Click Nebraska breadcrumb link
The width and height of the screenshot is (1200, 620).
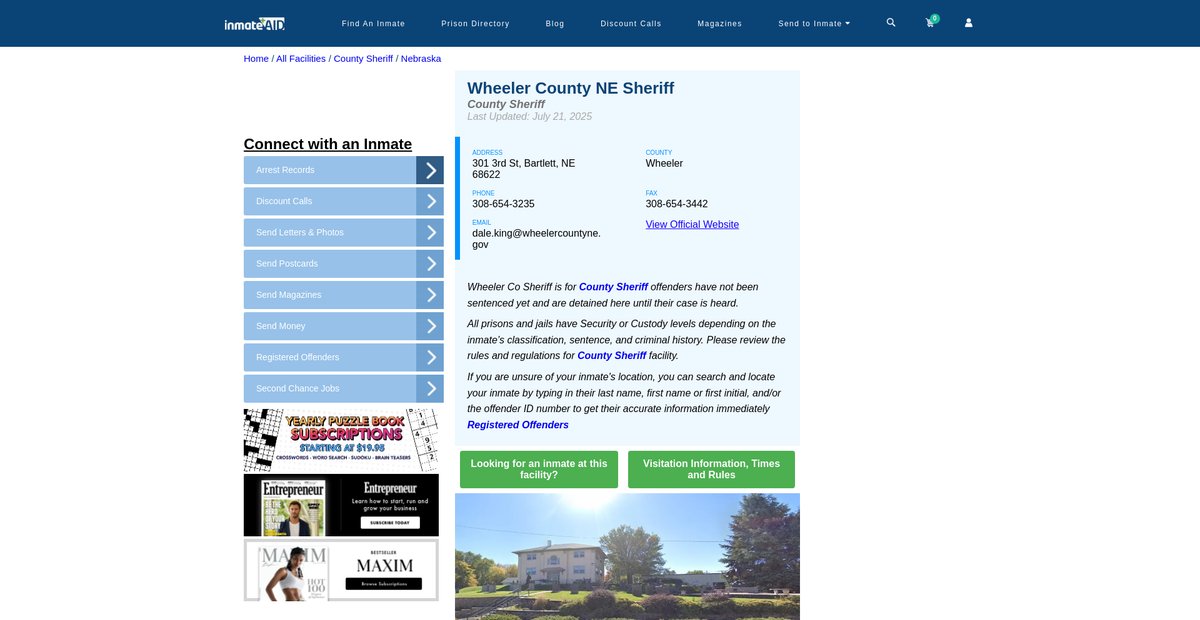click(x=421, y=59)
